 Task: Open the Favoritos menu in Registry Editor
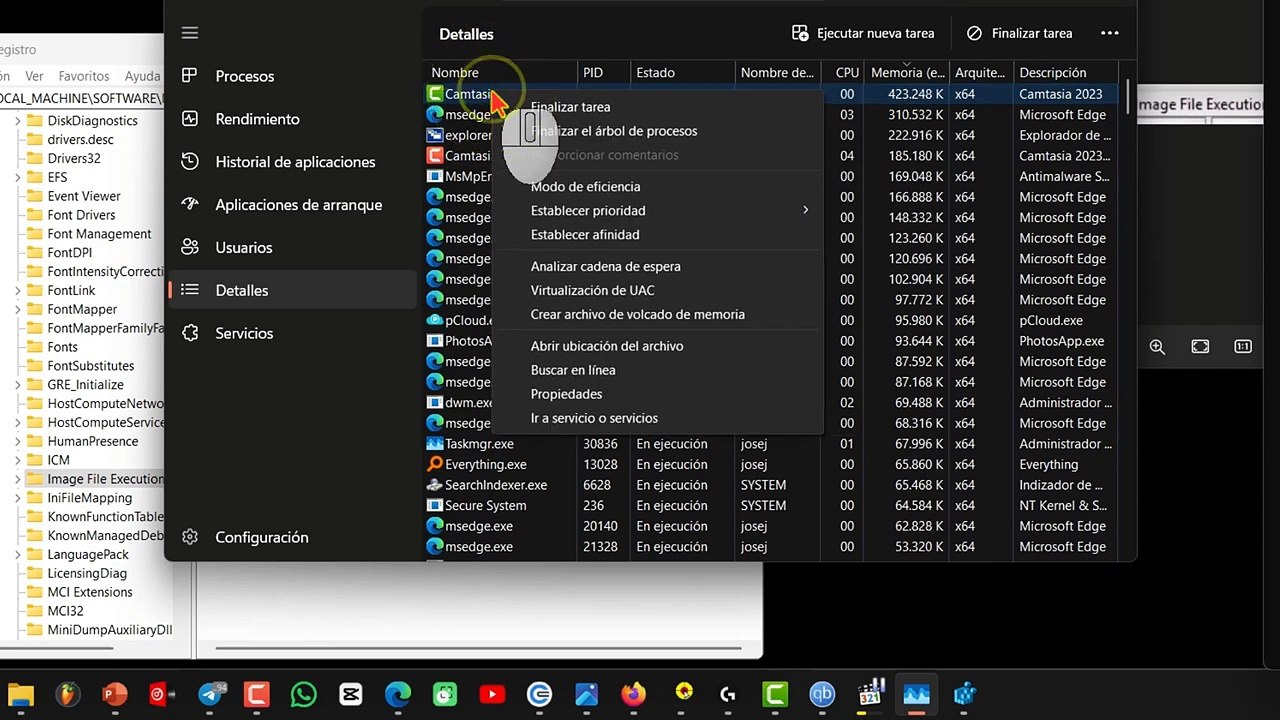tap(84, 76)
